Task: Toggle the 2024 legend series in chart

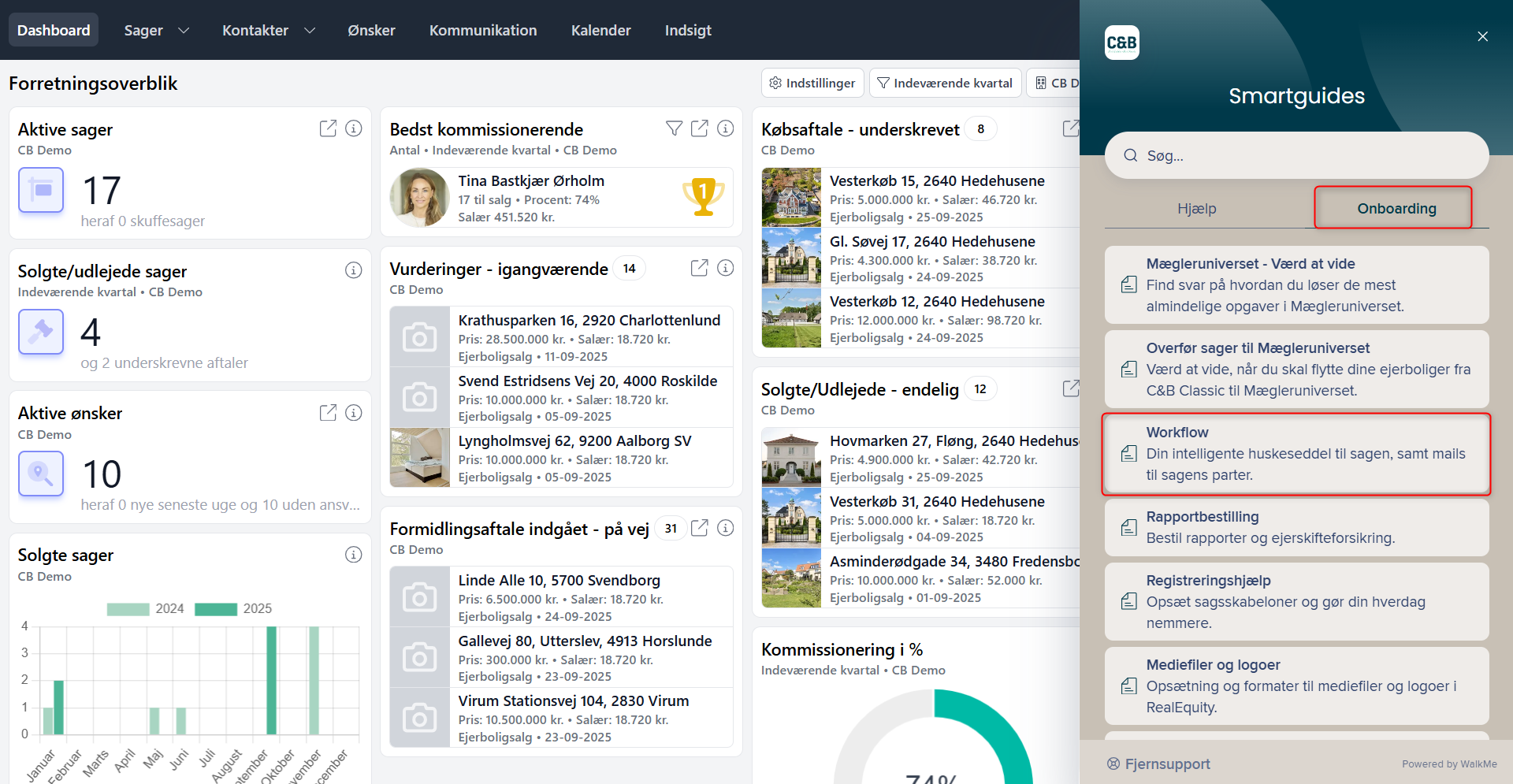Action: tap(145, 608)
